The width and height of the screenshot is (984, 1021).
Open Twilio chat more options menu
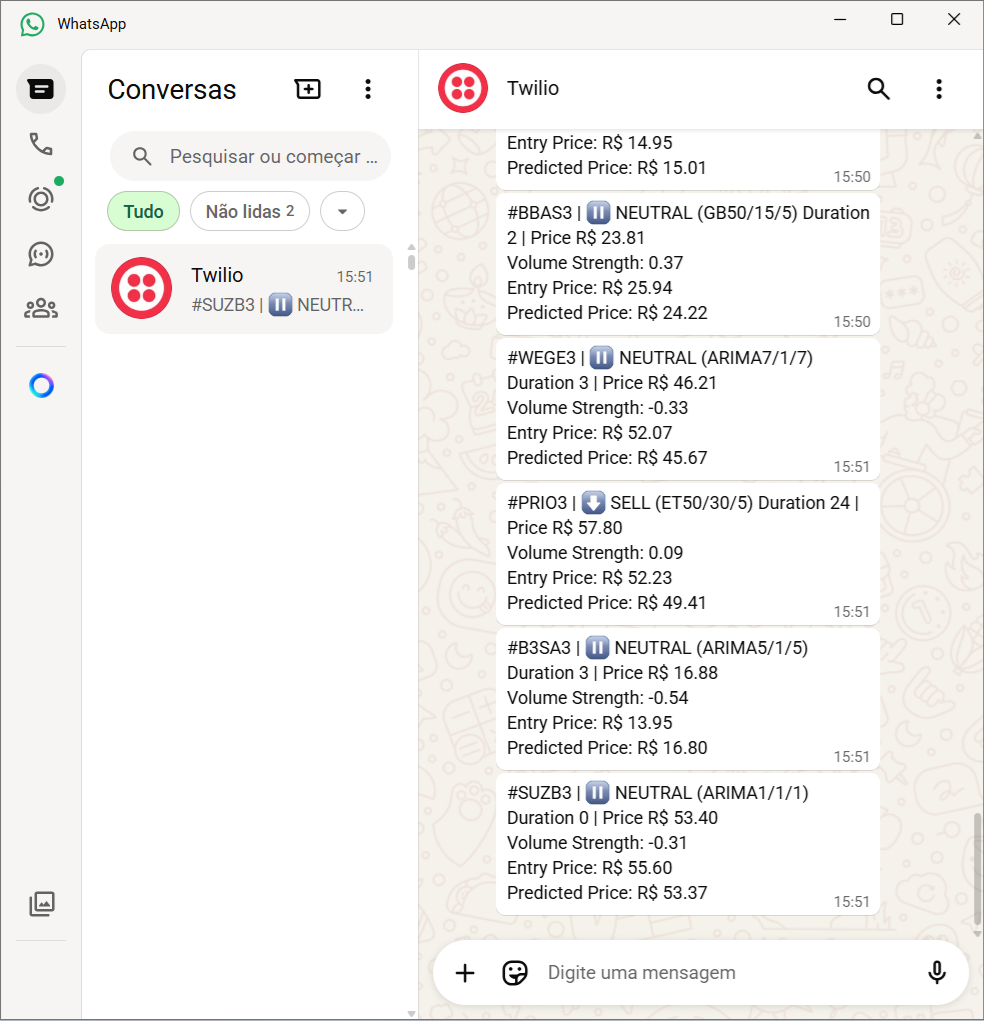point(938,89)
